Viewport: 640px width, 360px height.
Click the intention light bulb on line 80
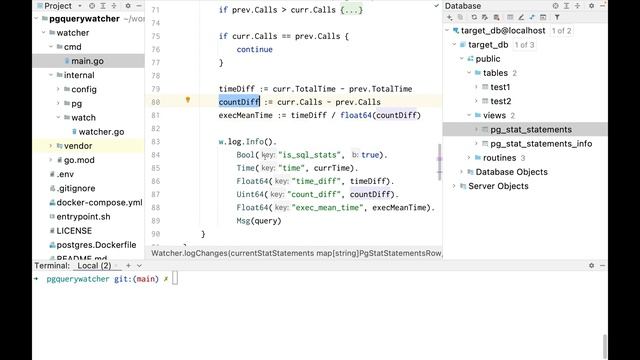click(x=188, y=100)
